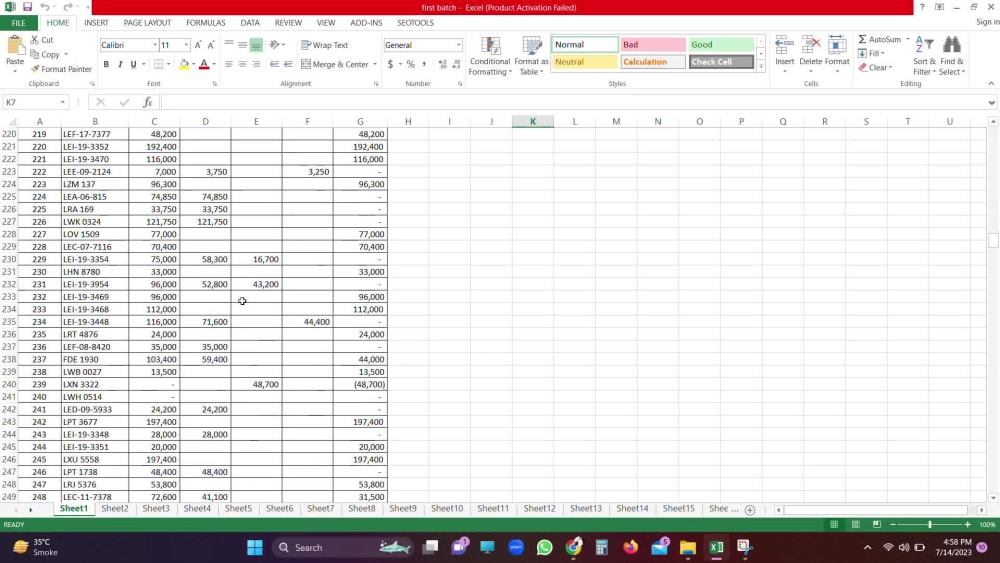Click Increase Decimal icon

pyautogui.click(x=443, y=64)
